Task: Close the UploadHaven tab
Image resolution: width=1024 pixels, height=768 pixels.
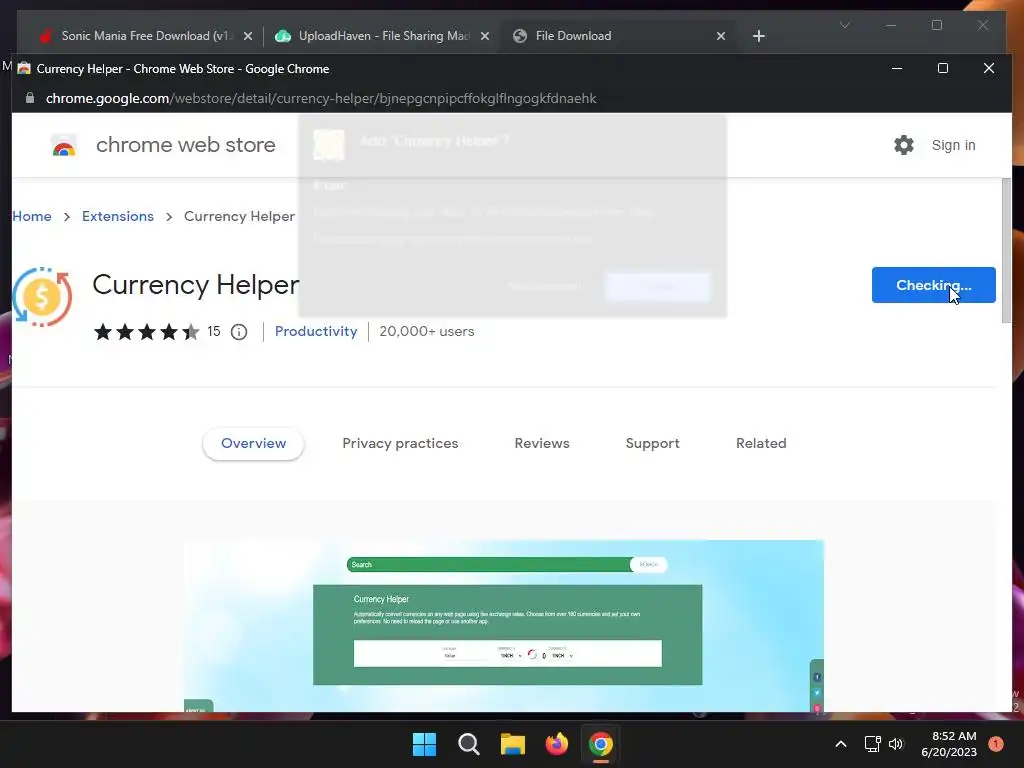Action: click(x=485, y=36)
